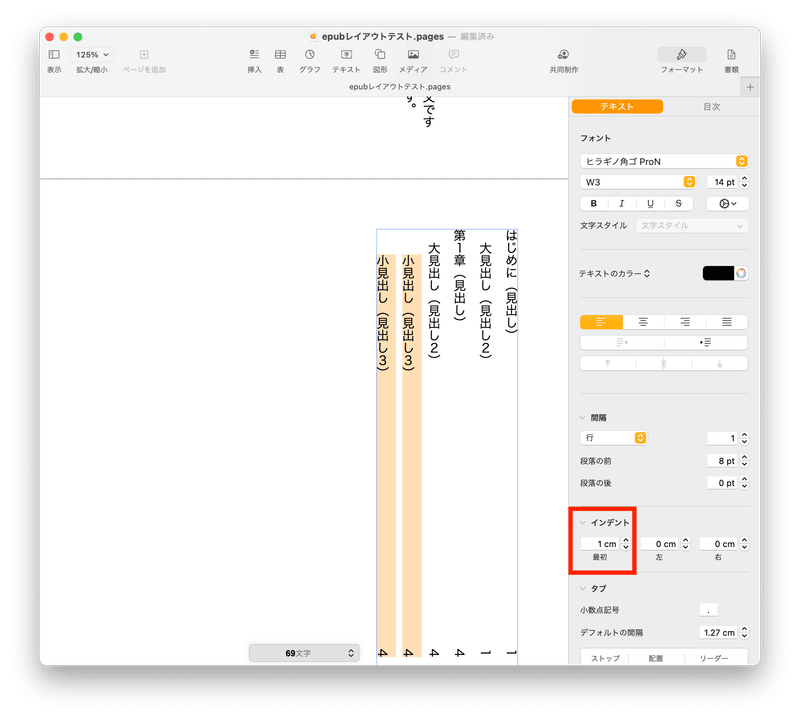Align text center
The width and height of the screenshot is (800, 718).
(643, 322)
